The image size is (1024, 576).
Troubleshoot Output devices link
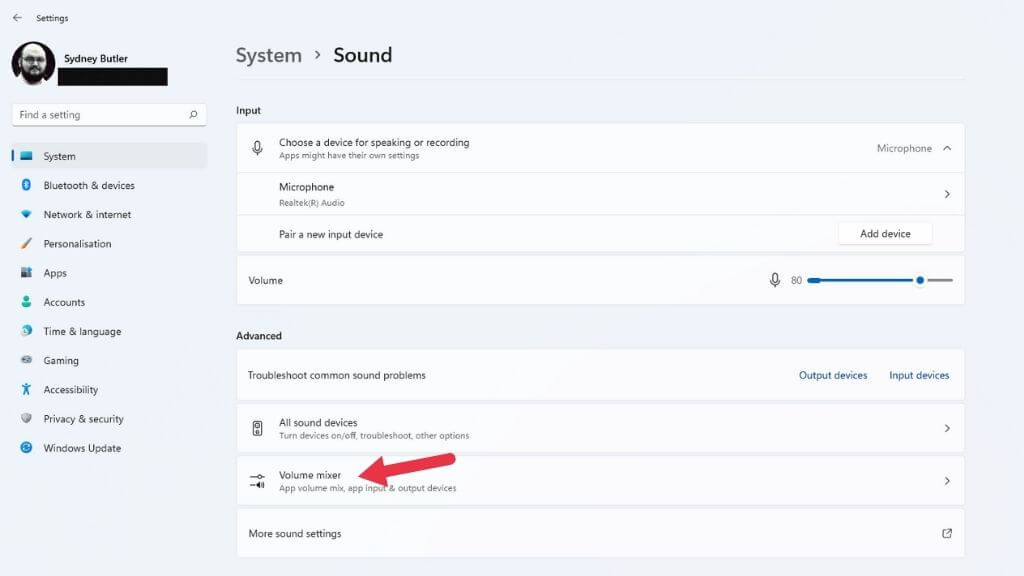(833, 376)
